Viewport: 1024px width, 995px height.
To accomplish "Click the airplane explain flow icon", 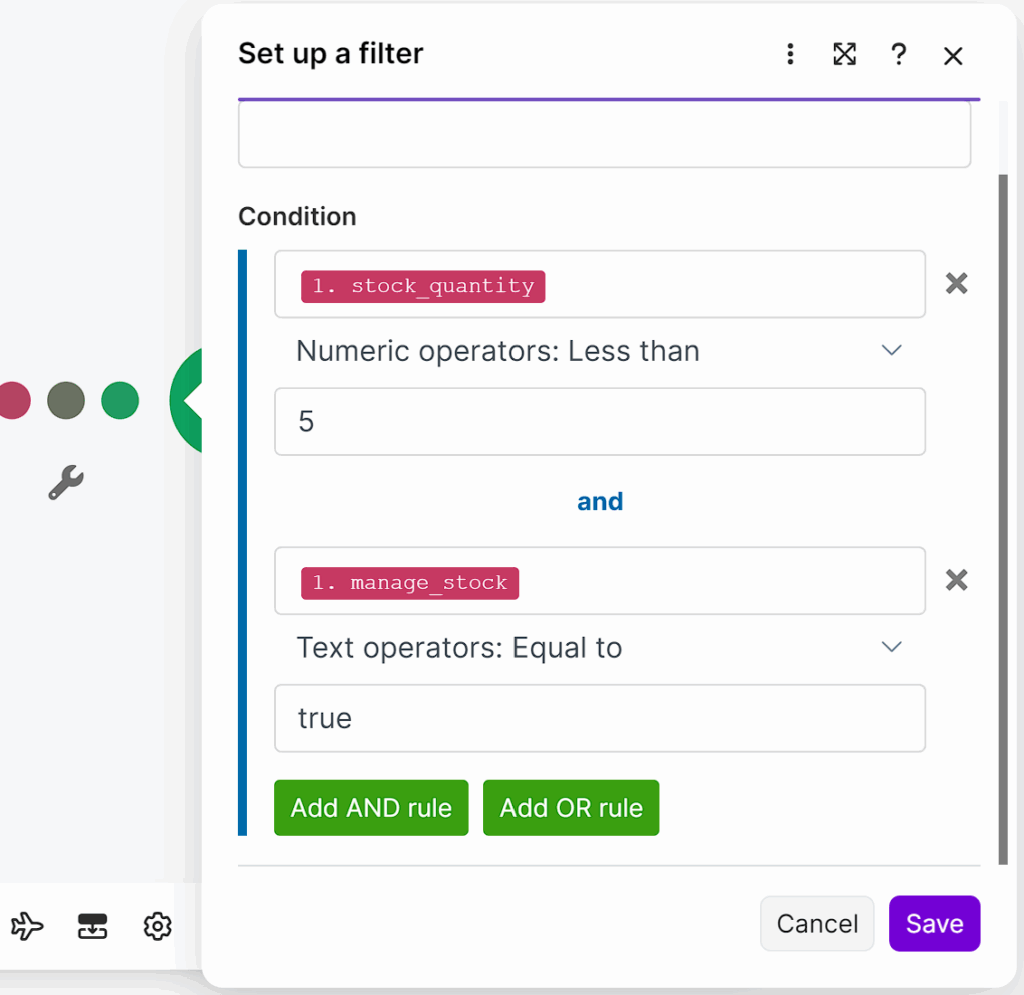I will click(28, 927).
